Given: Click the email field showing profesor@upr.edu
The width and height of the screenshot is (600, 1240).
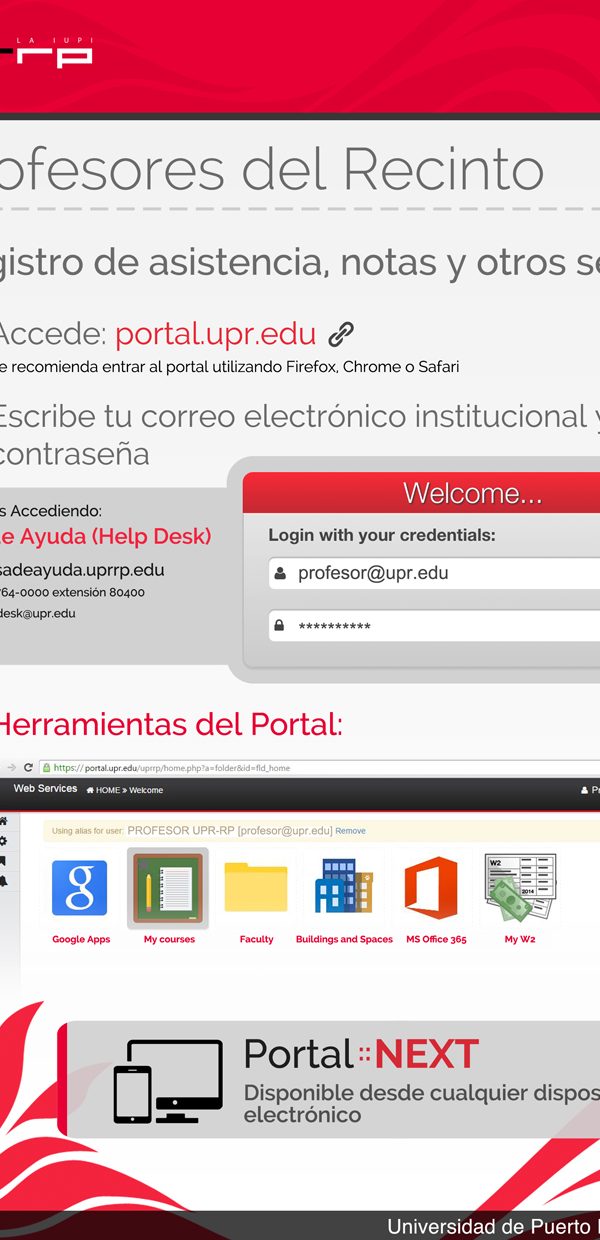Looking at the screenshot, I should (434, 573).
